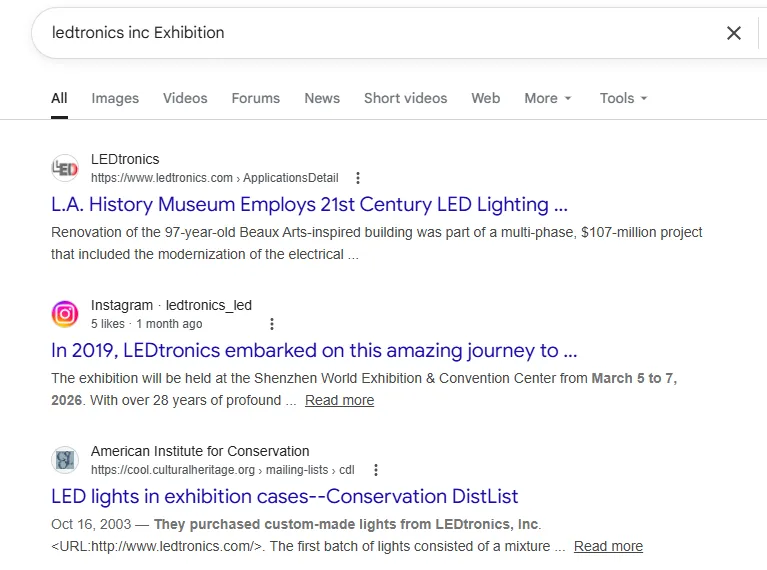Open the Tools dropdown
The height and width of the screenshot is (570, 767).
[623, 98]
